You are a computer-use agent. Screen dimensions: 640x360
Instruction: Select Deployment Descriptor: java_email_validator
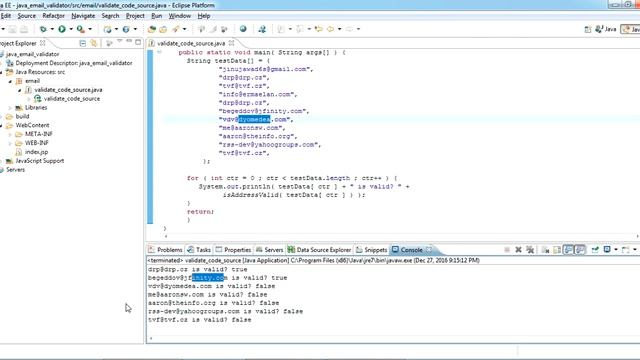click(74, 63)
